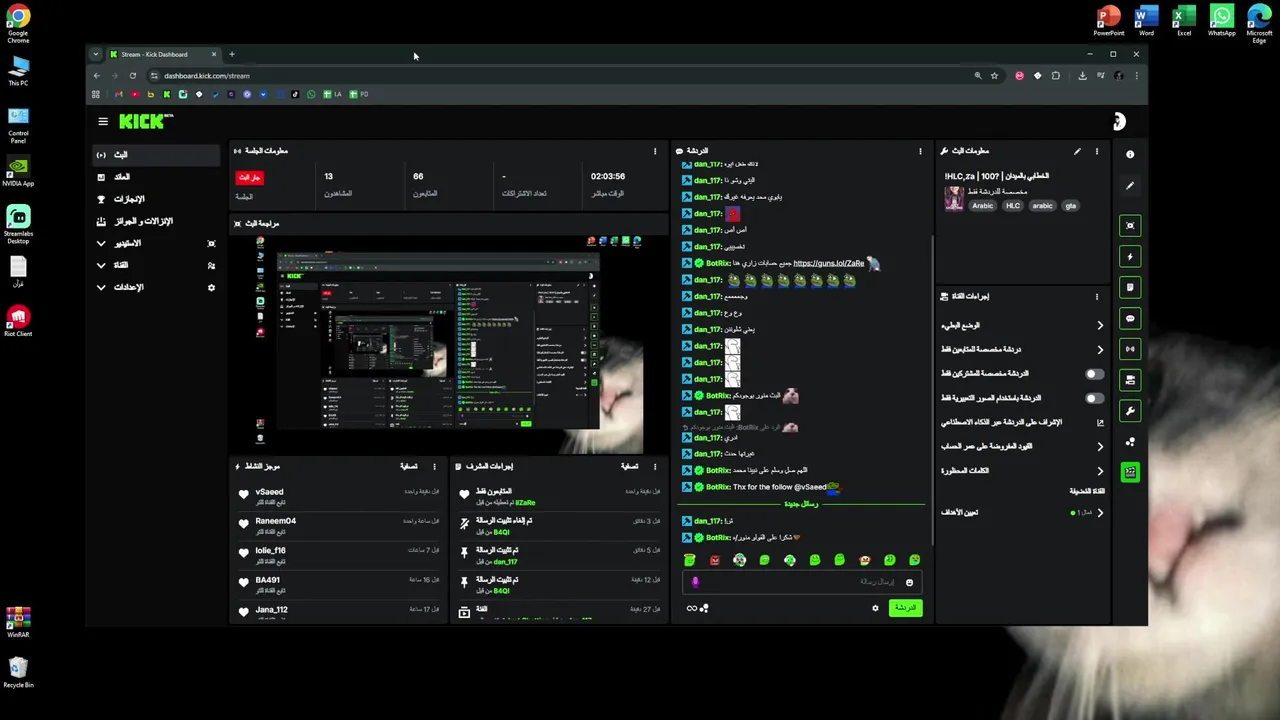This screenshot has width=1280, height=720.
Task: Click the first green emote under chat
Action: [x=689, y=560]
